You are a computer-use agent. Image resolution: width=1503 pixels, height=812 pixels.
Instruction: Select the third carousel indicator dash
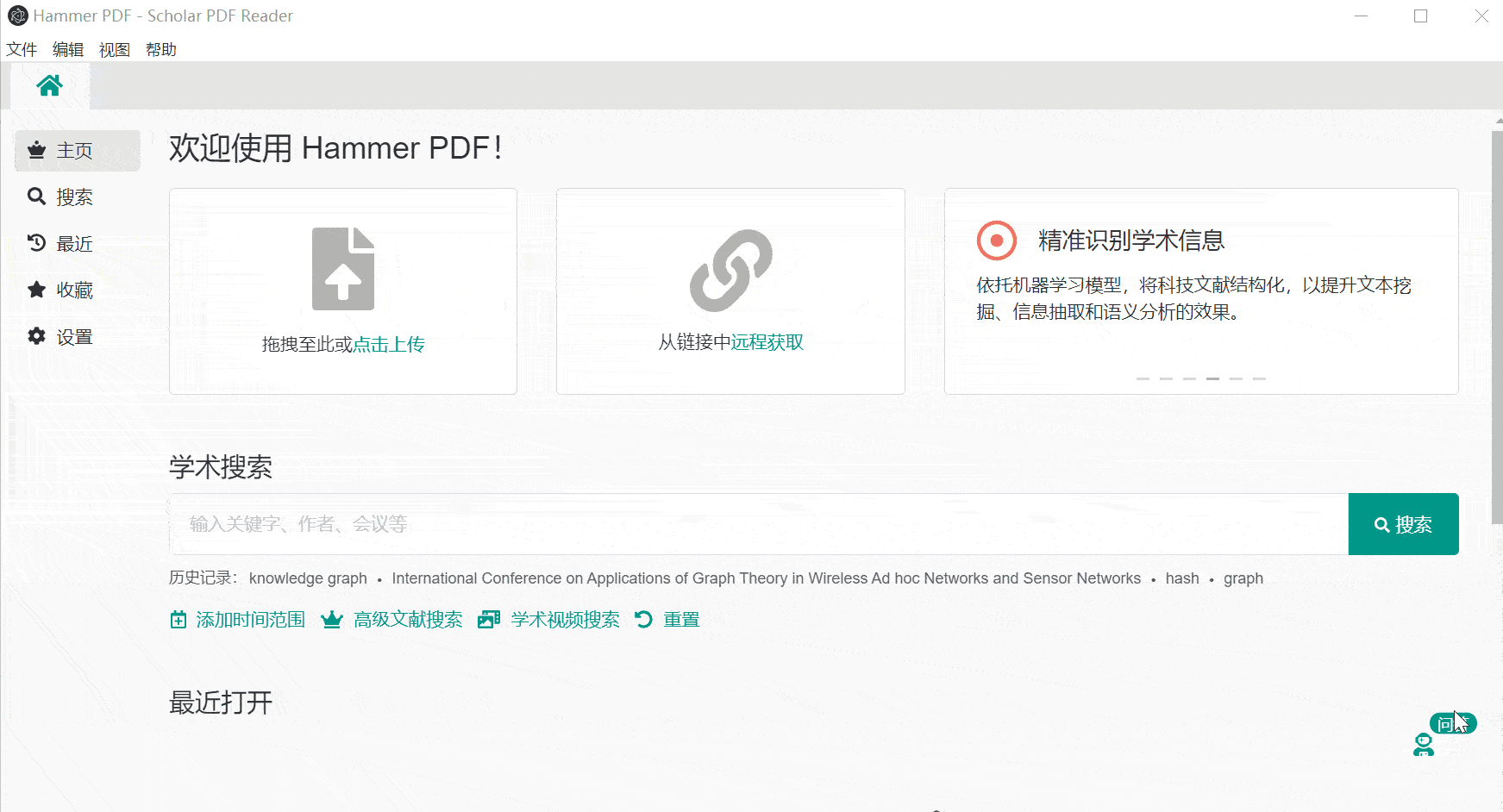click(x=1189, y=378)
